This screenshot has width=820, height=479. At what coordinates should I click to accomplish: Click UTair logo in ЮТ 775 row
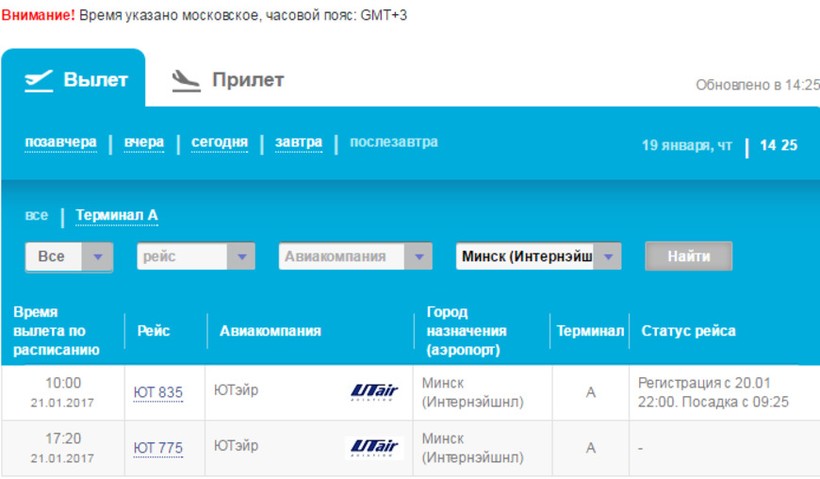point(374,447)
